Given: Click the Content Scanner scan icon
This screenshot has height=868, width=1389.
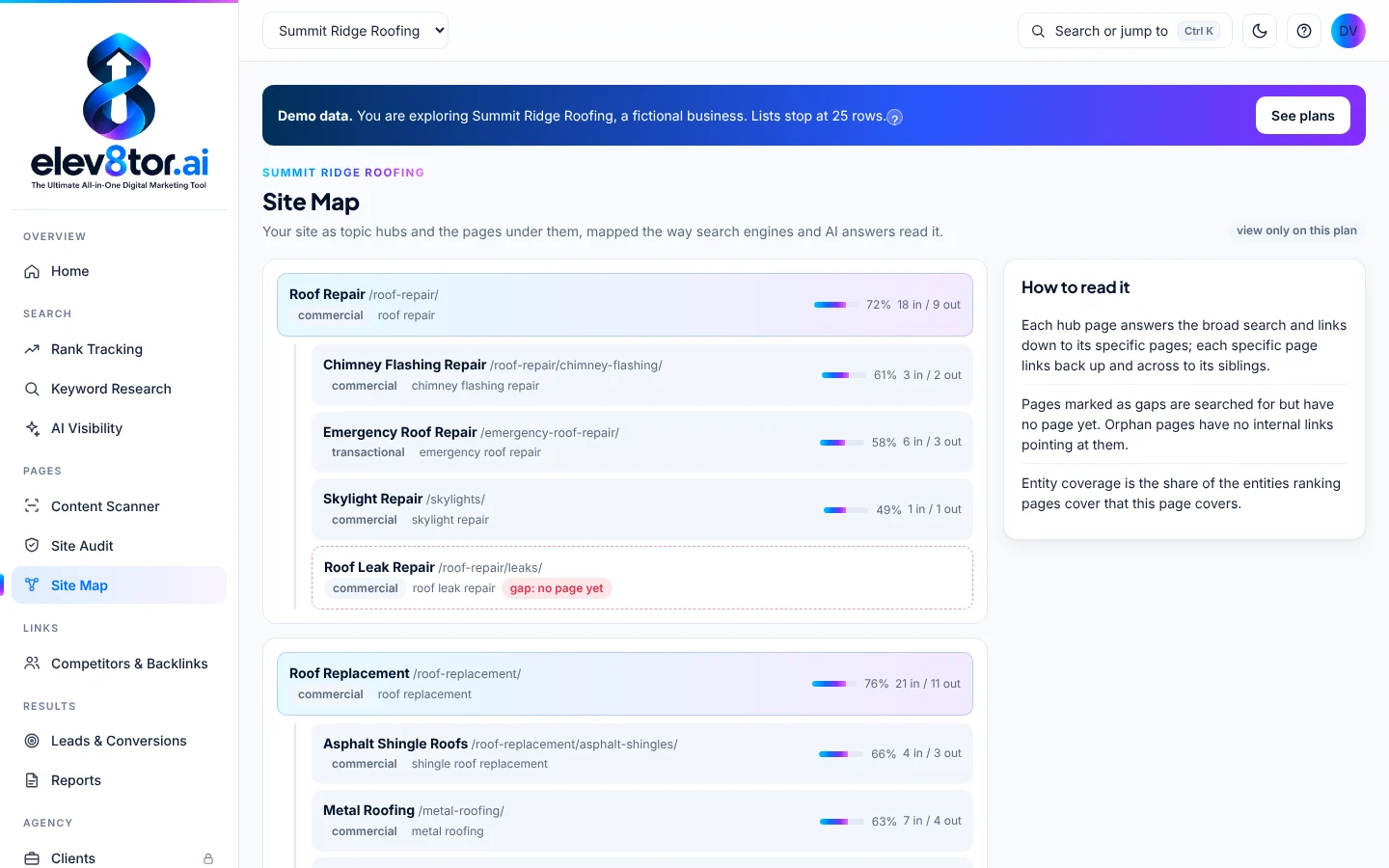Looking at the screenshot, I should coord(32,506).
